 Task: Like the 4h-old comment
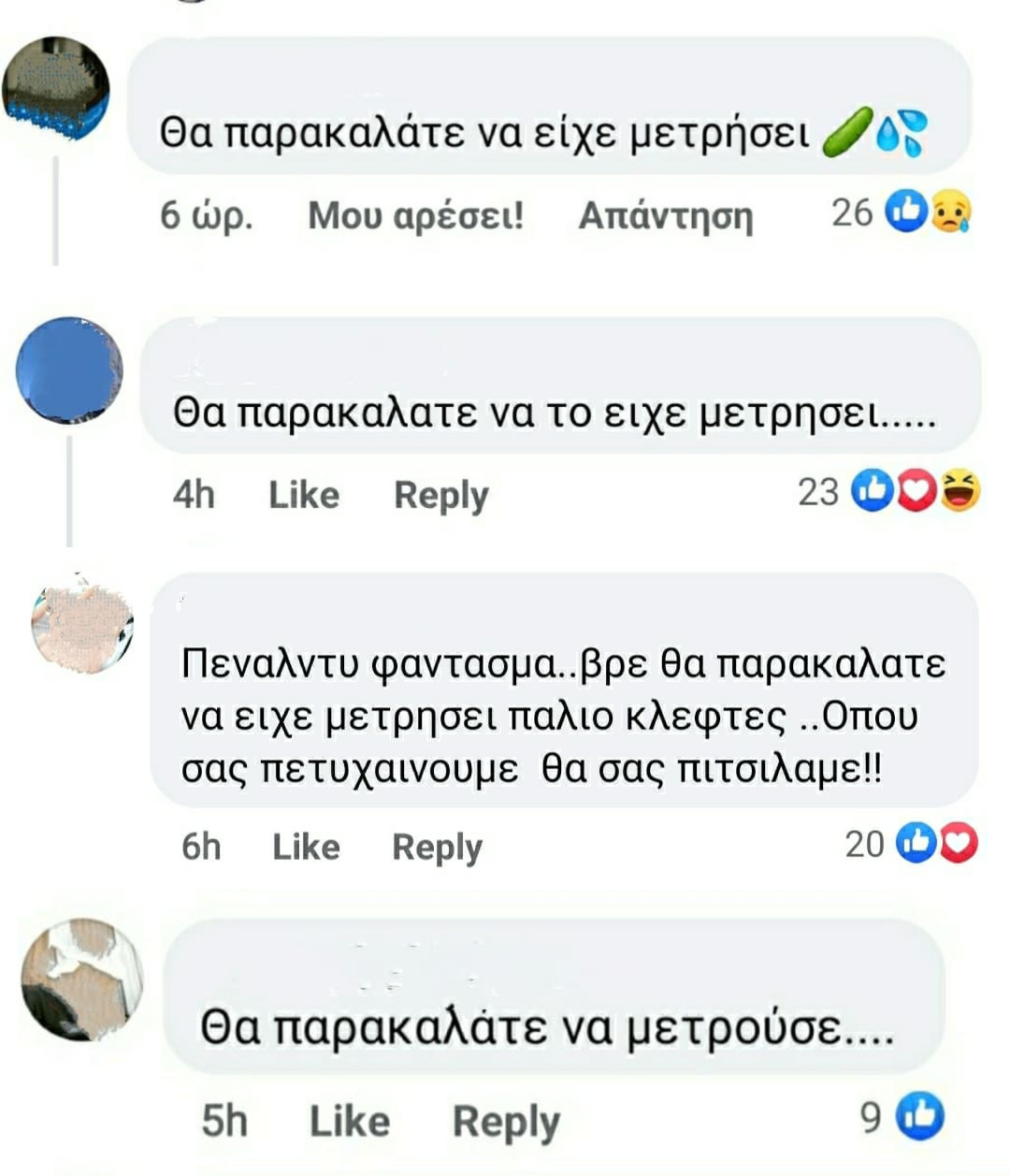coord(304,494)
